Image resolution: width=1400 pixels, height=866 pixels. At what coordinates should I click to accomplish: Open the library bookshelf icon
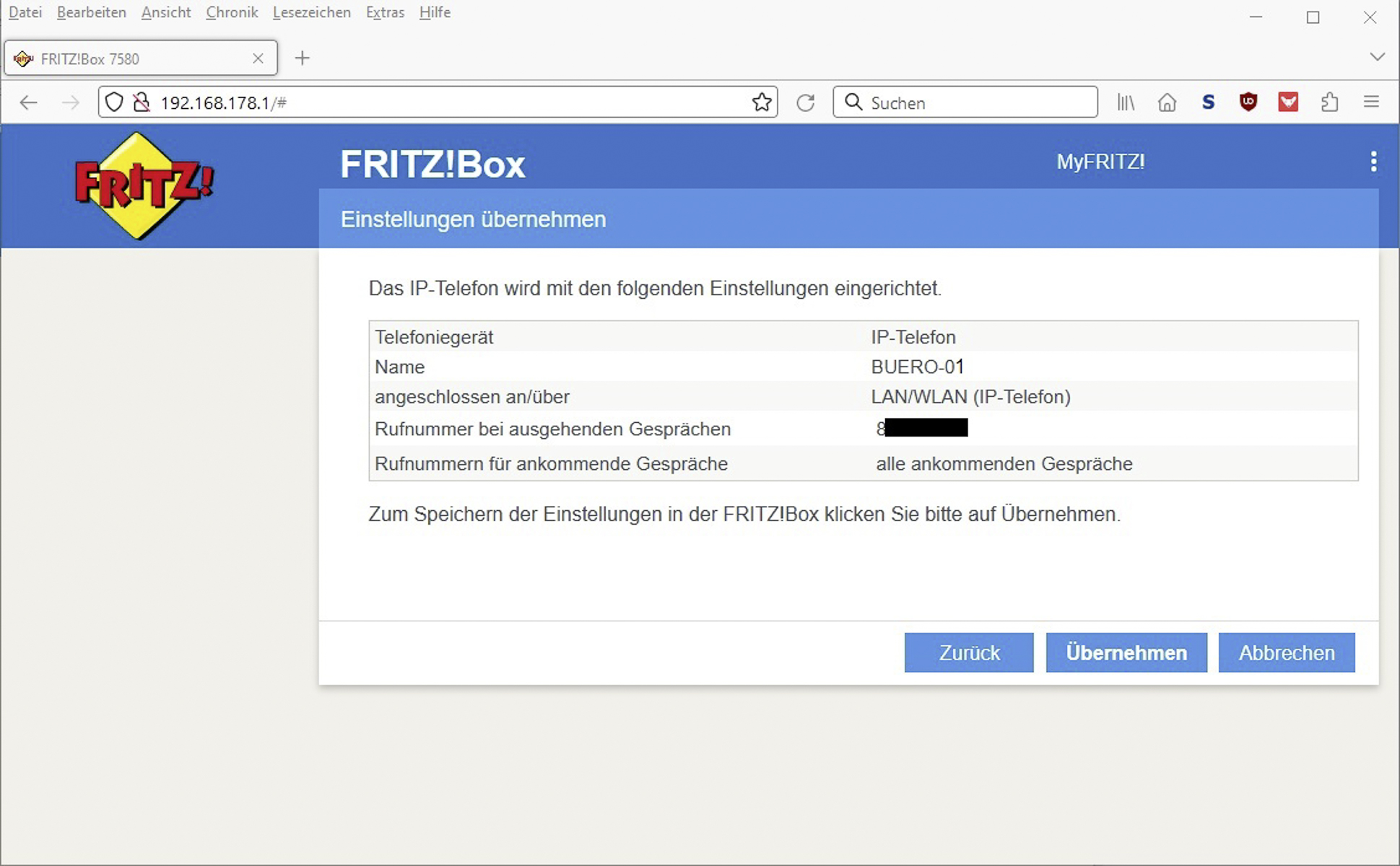tap(1126, 102)
